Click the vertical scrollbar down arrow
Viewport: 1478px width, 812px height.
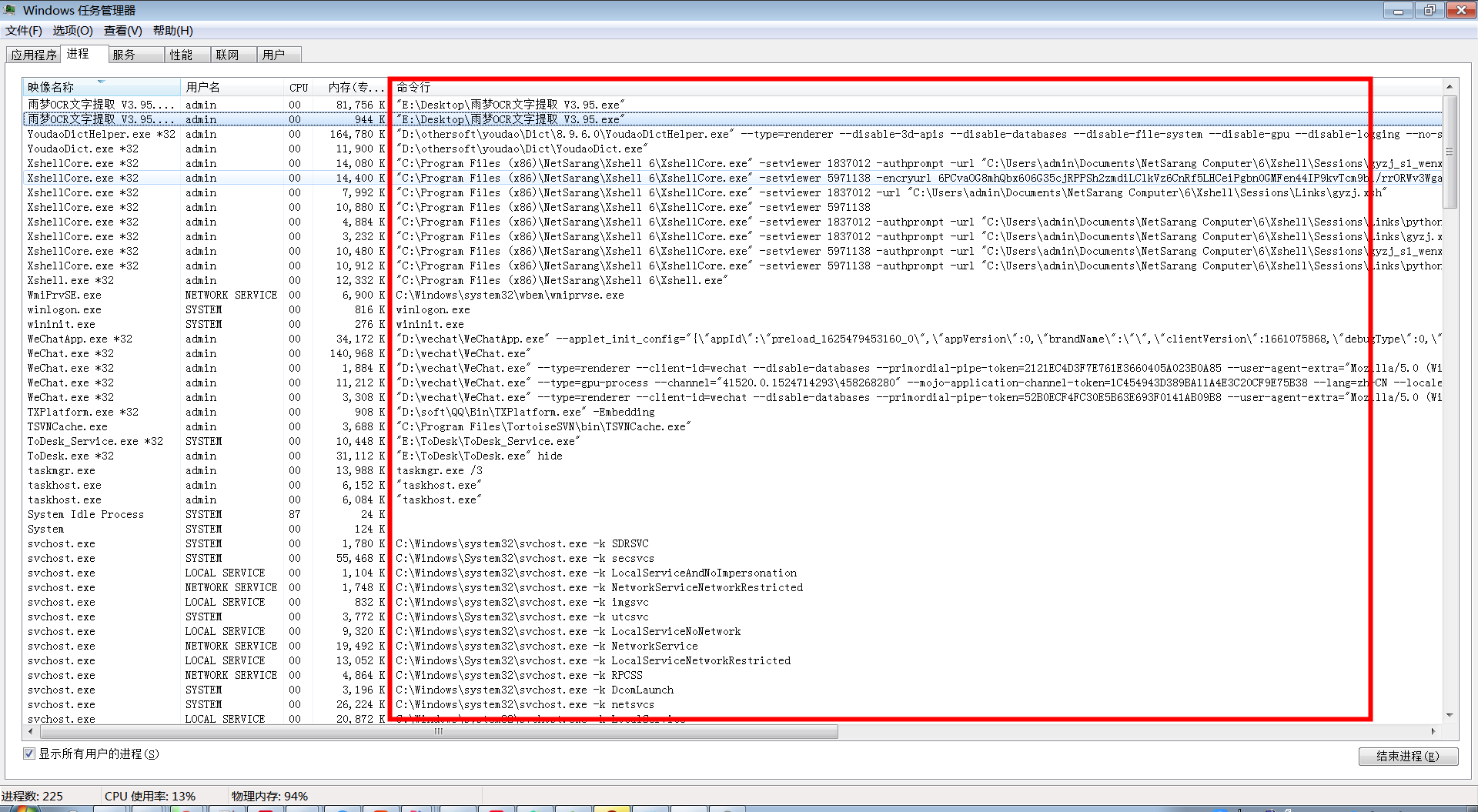(x=1450, y=715)
